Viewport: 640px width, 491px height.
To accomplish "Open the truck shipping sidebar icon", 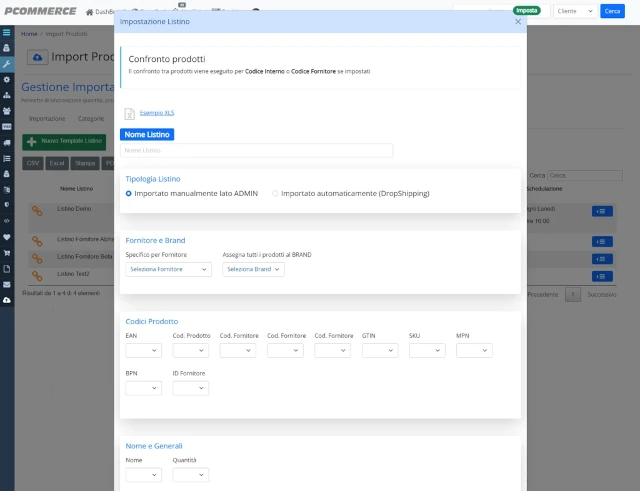I will [7, 142].
